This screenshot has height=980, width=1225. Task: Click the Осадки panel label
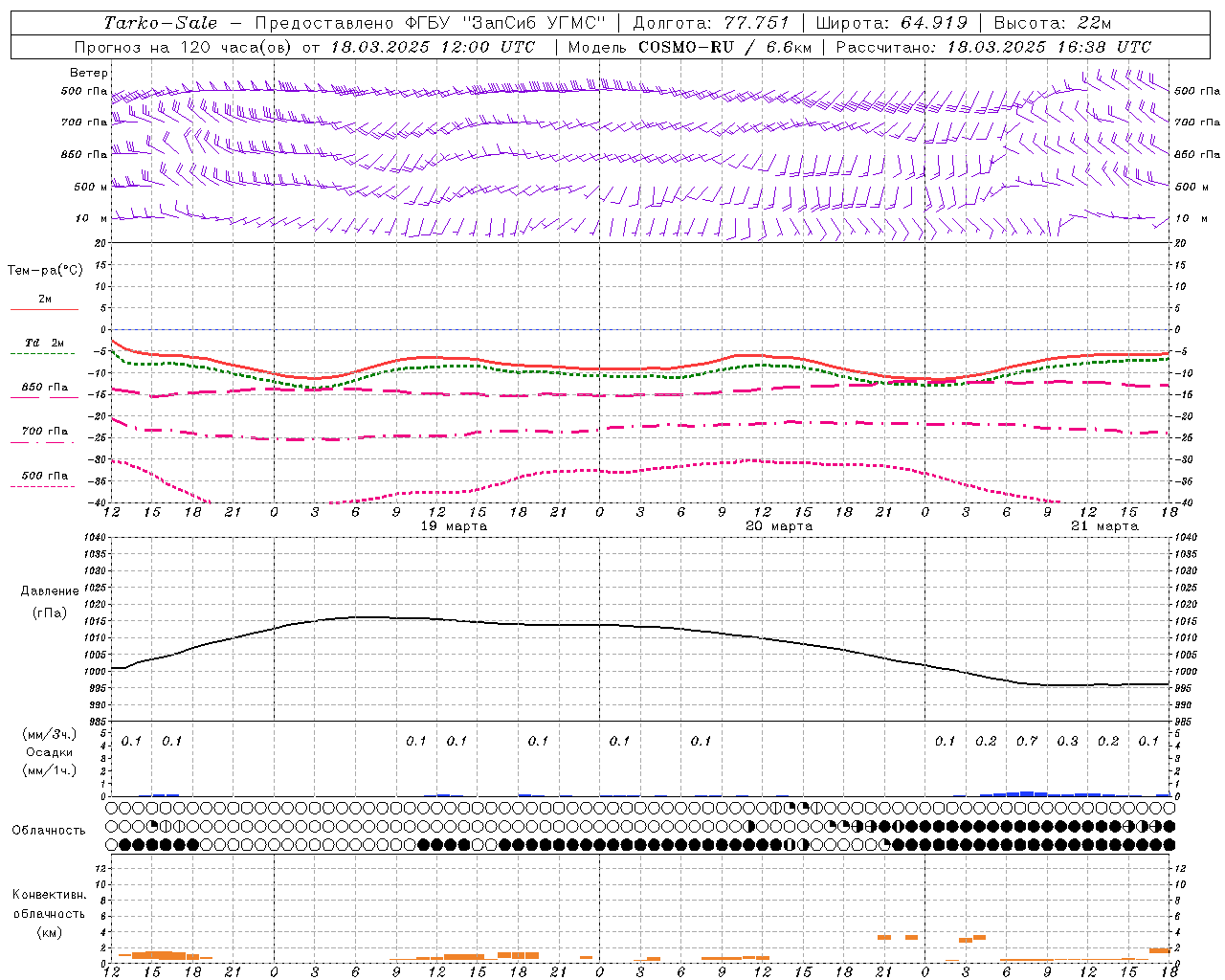click(50, 752)
